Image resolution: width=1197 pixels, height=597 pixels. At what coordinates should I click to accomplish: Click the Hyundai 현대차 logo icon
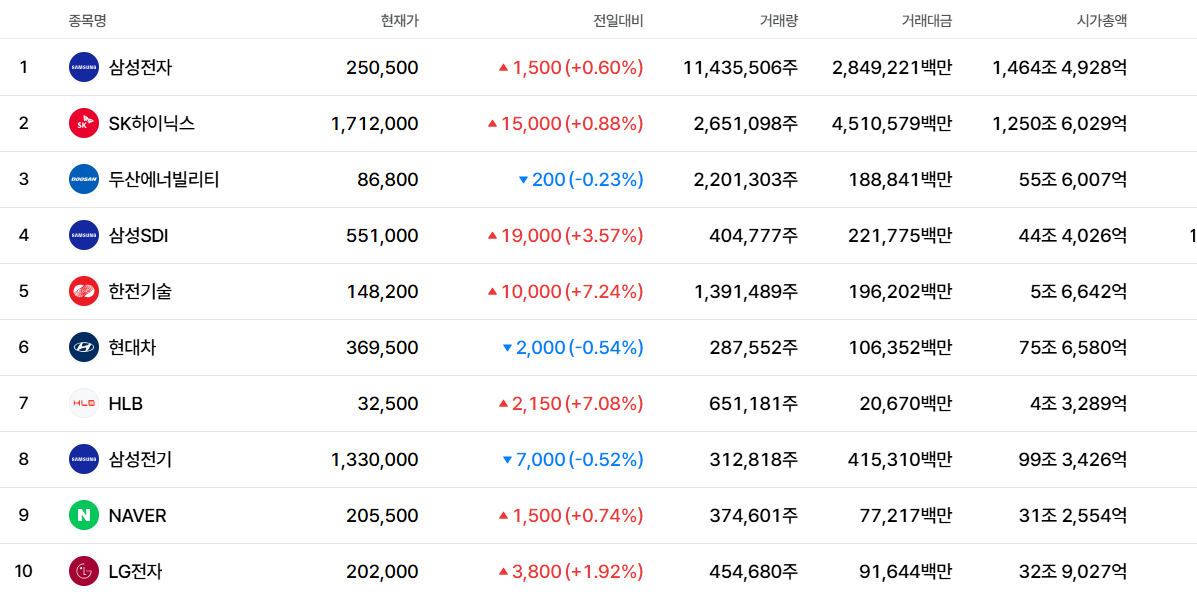pos(84,347)
